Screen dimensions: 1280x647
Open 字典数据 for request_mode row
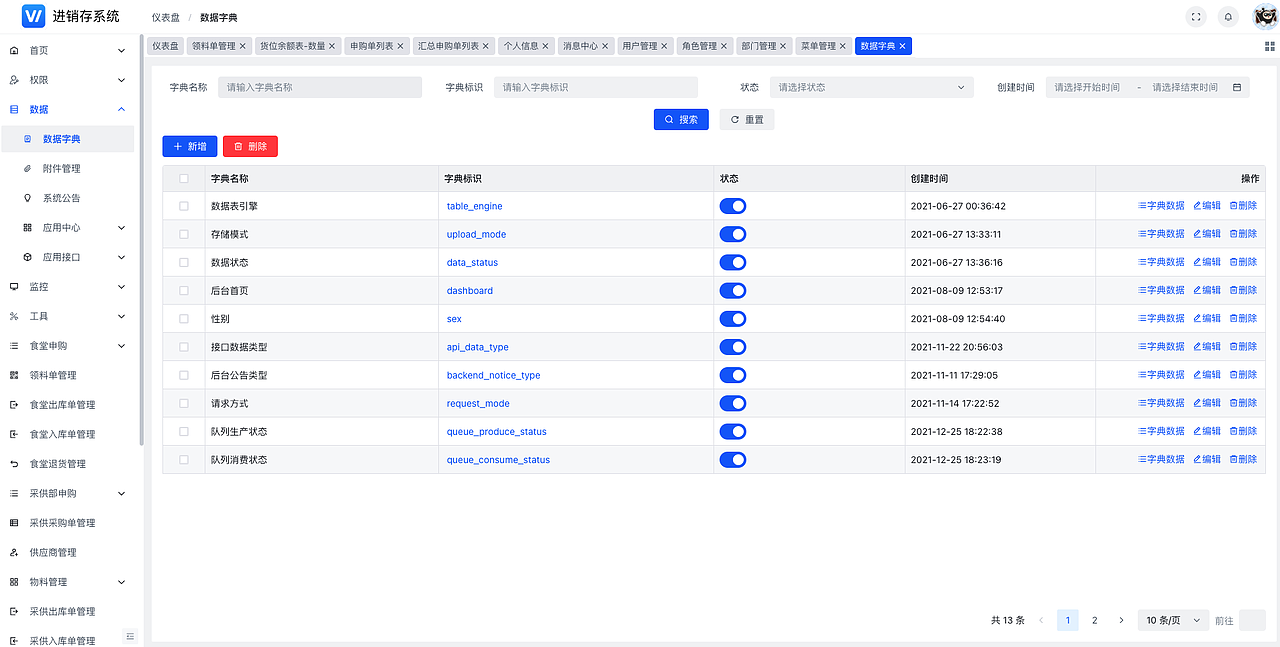click(1161, 403)
